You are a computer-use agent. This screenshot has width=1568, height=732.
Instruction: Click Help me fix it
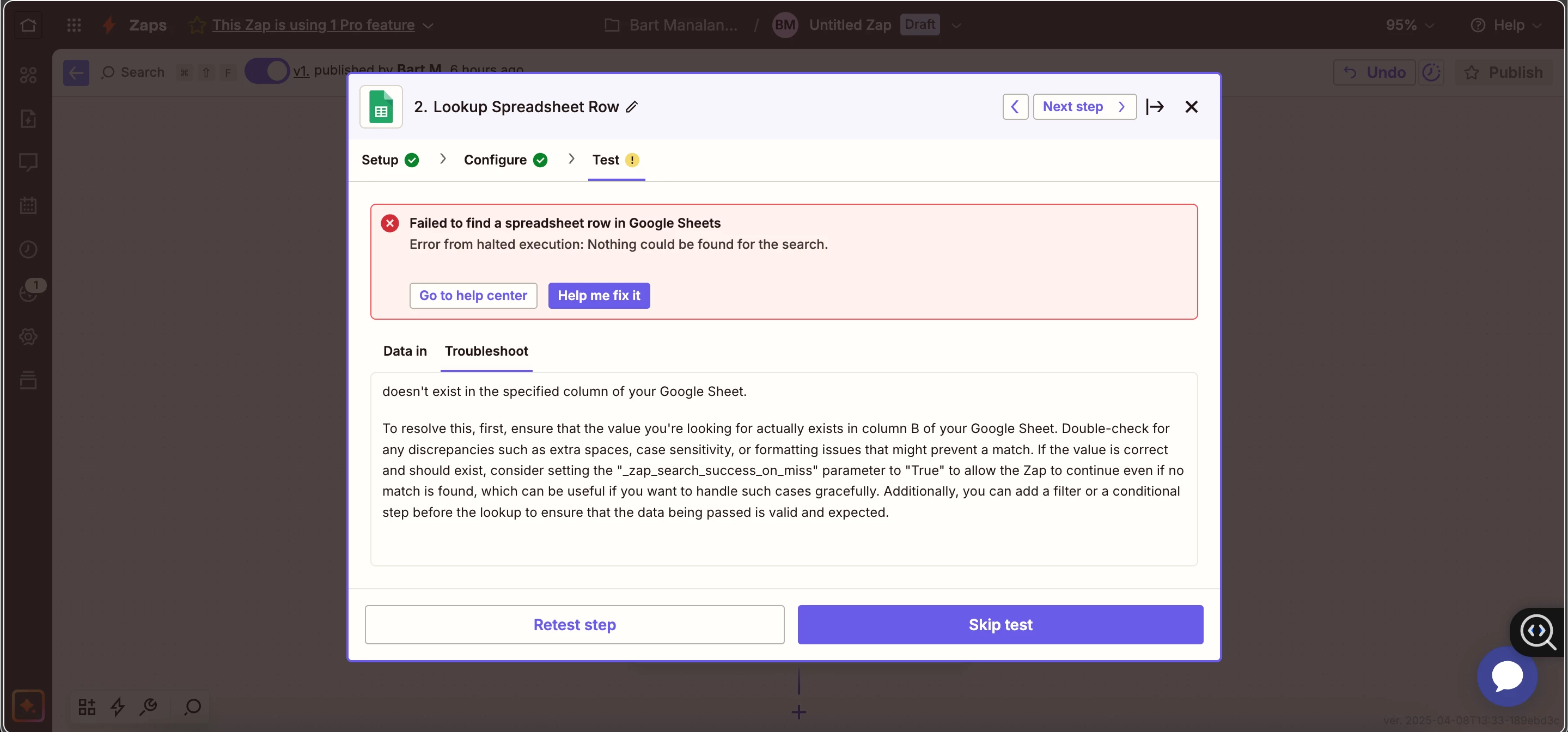pos(599,296)
